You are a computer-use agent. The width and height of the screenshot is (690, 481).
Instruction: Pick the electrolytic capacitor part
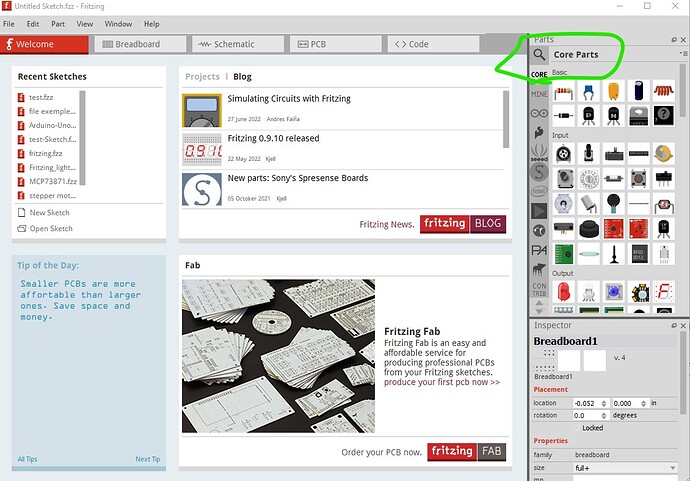click(x=639, y=91)
